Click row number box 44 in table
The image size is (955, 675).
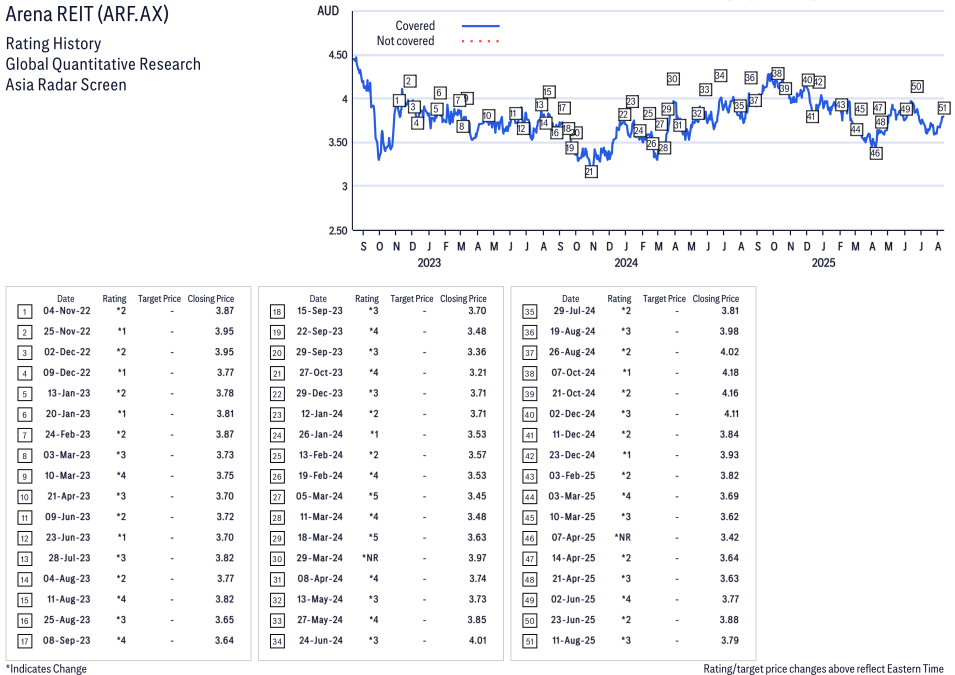pyautogui.click(x=529, y=497)
